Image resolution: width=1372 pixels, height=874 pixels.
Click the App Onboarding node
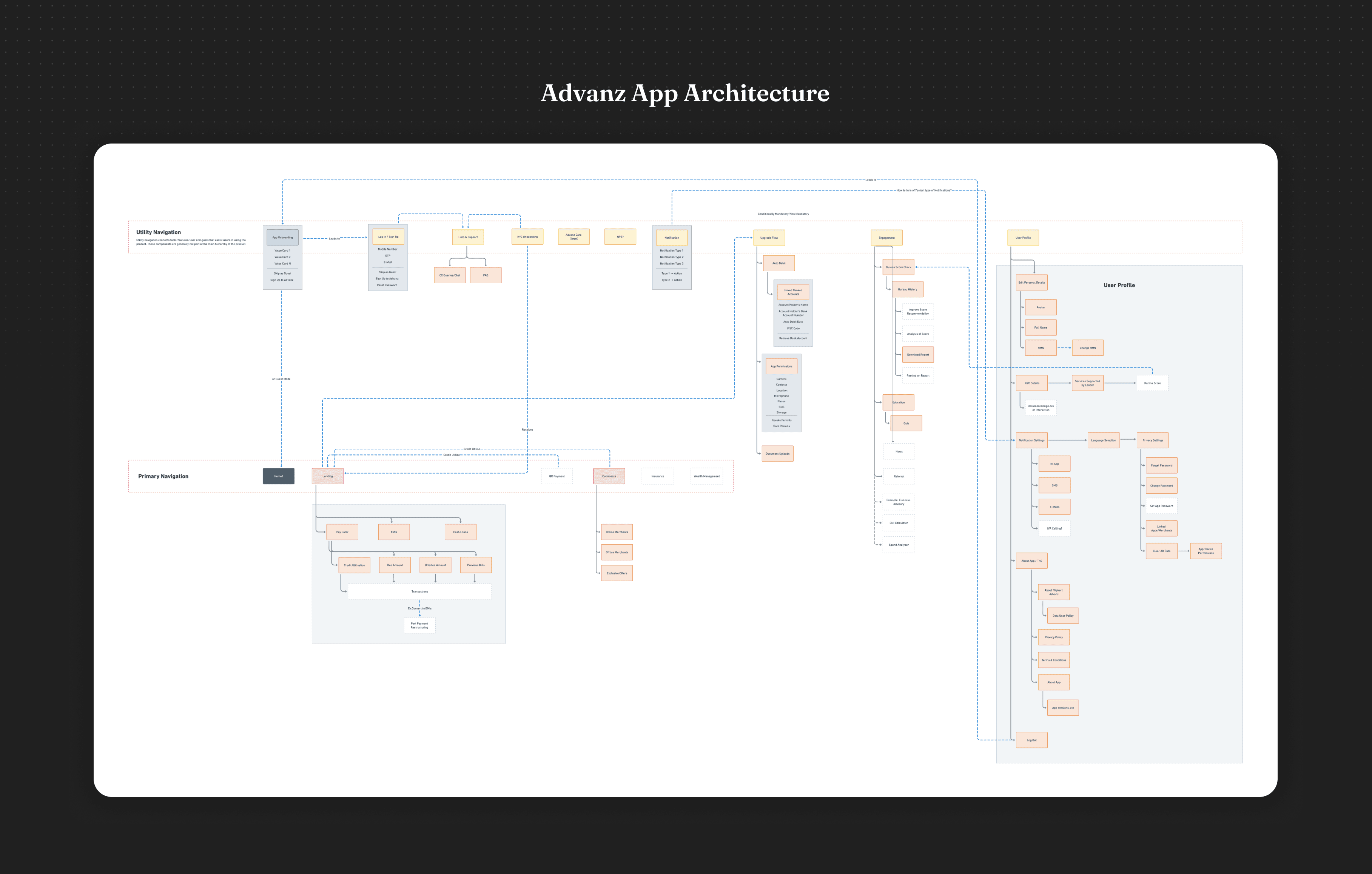click(283, 238)
